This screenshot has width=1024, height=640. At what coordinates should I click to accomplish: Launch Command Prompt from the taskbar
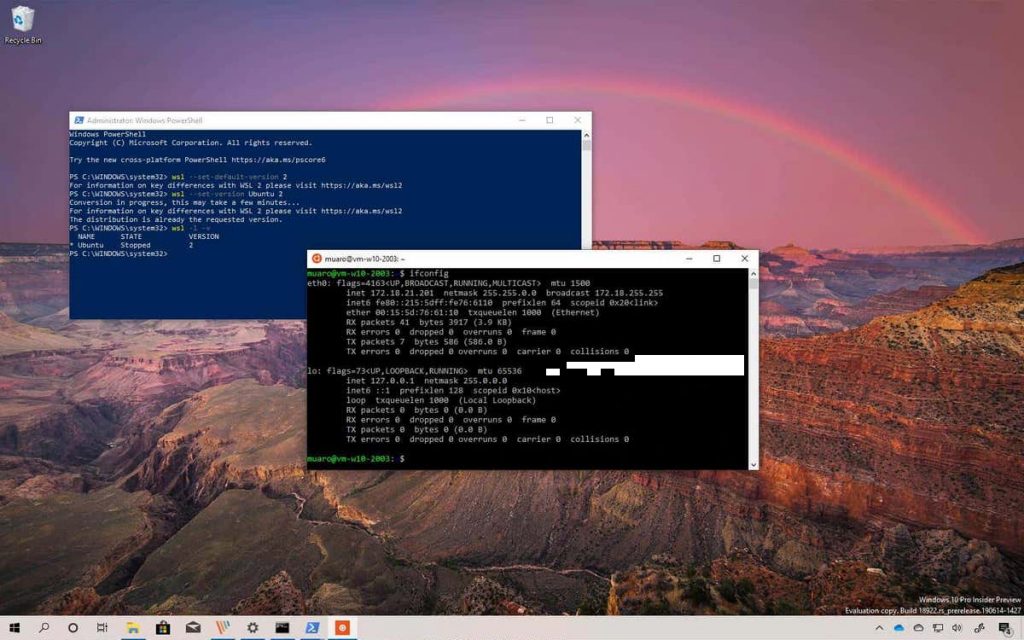tap(281, 627)
